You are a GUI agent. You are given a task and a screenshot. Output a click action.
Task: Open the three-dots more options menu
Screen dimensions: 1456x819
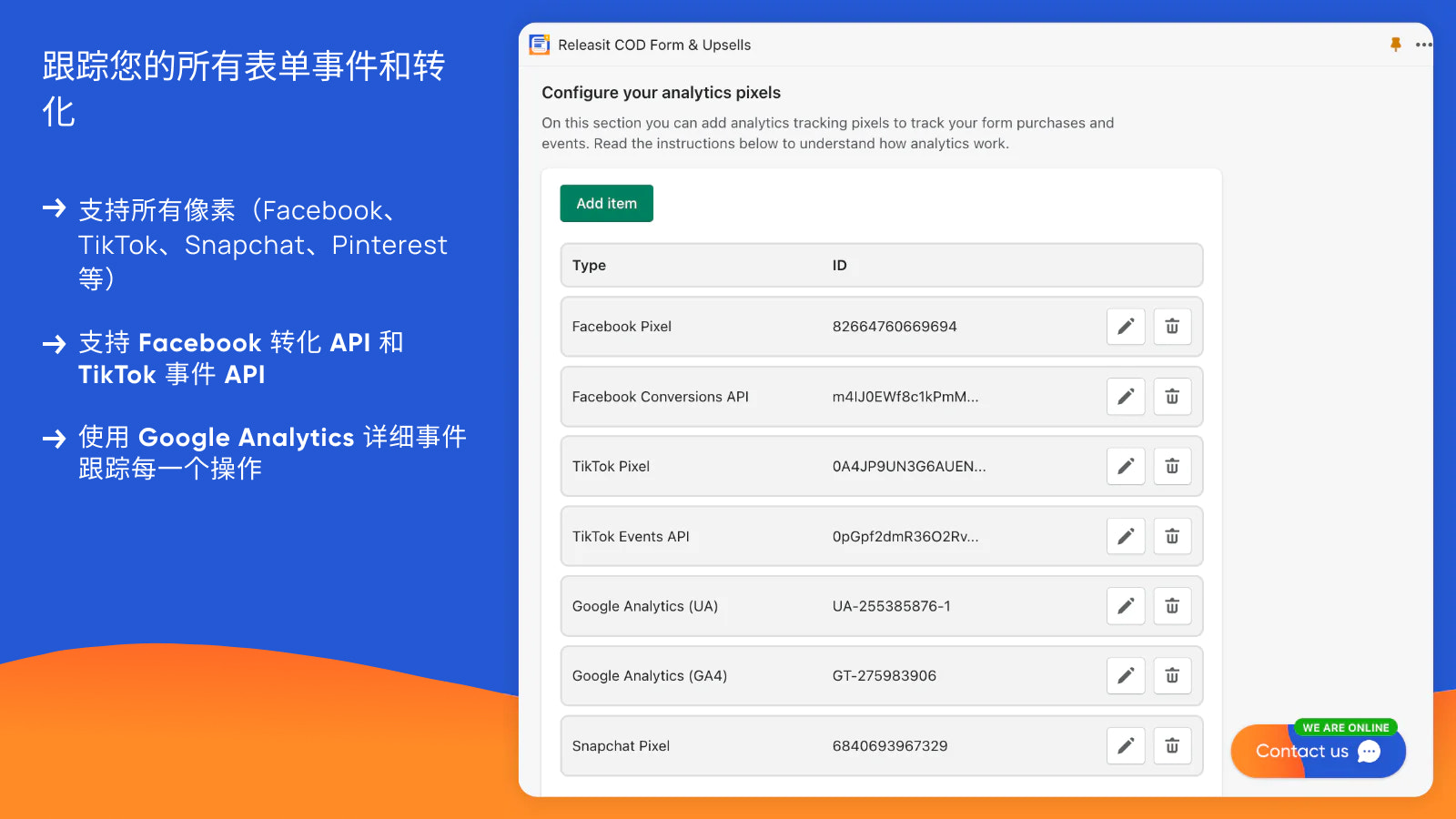point(1424,45)
